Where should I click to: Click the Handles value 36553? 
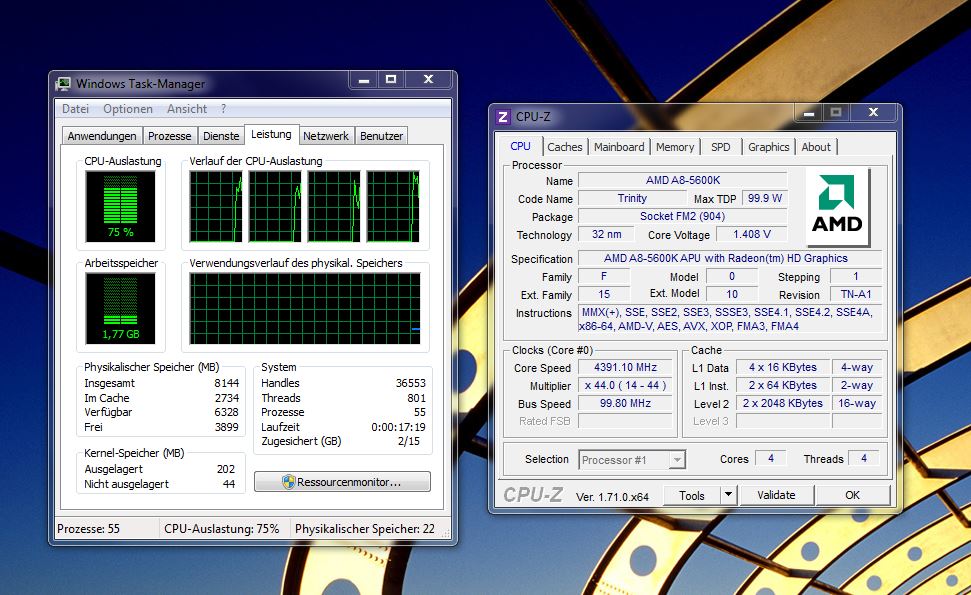[x=411, y=383]
